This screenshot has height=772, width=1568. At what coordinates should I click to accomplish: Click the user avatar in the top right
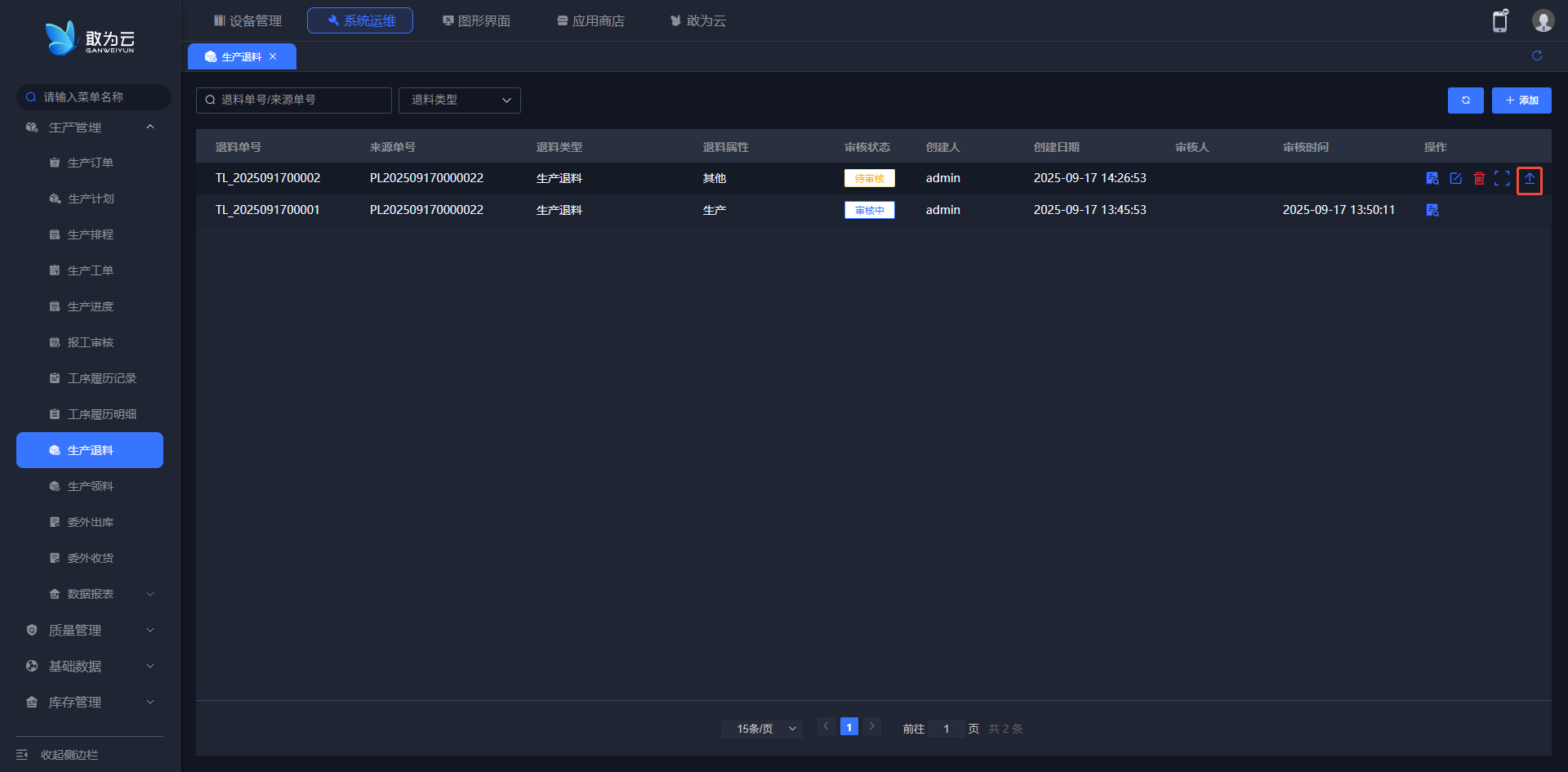(1542, 21)
